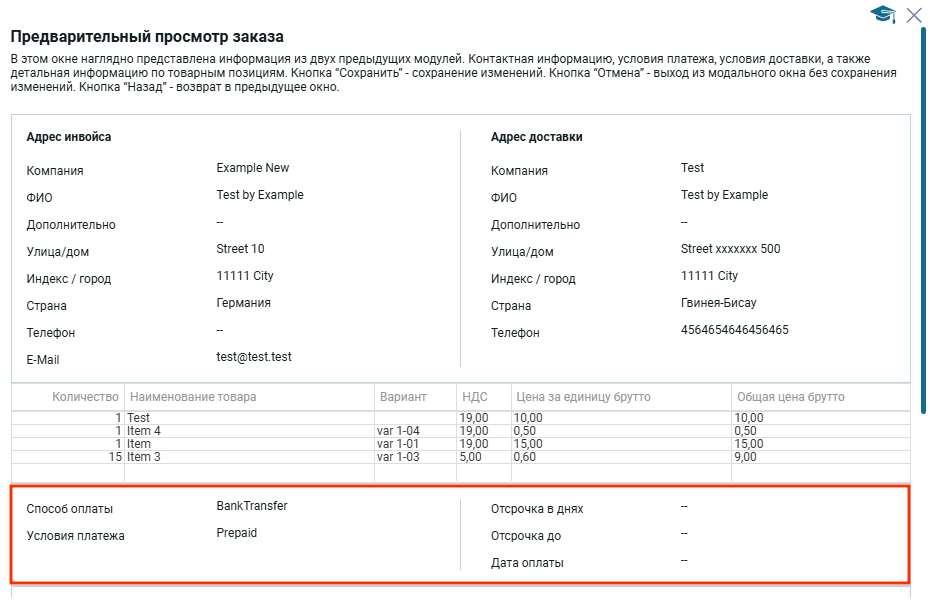Click the Общая цена брутто header
930x605 pixels.
click(789, 397)
